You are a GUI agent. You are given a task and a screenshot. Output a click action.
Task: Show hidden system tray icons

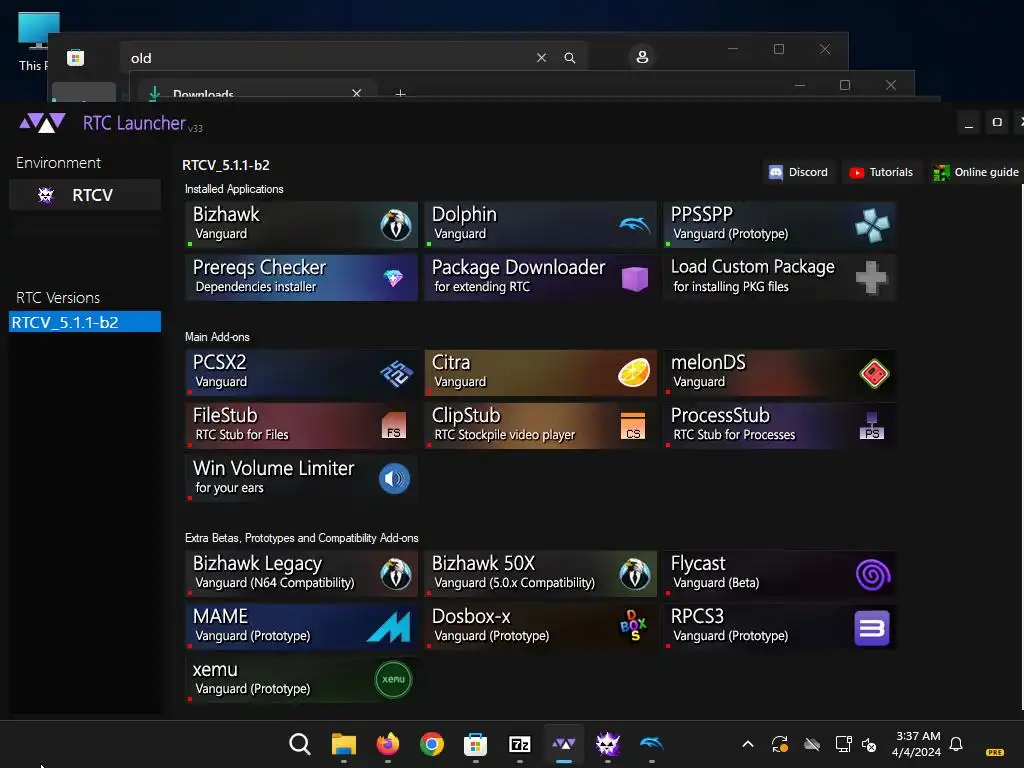[748, 744]
